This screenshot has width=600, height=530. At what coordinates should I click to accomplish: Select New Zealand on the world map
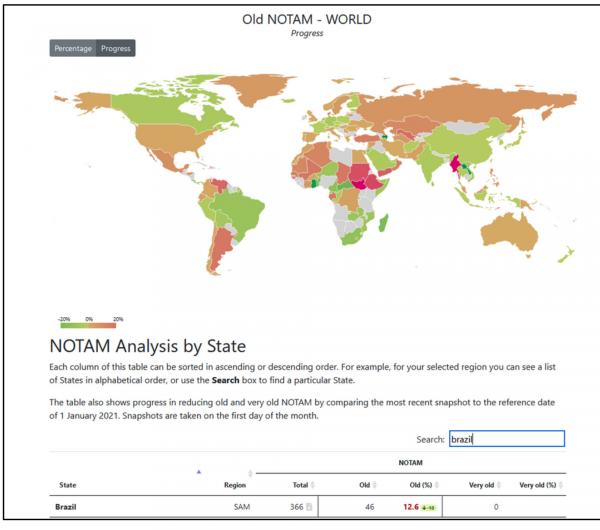(566, 254)
